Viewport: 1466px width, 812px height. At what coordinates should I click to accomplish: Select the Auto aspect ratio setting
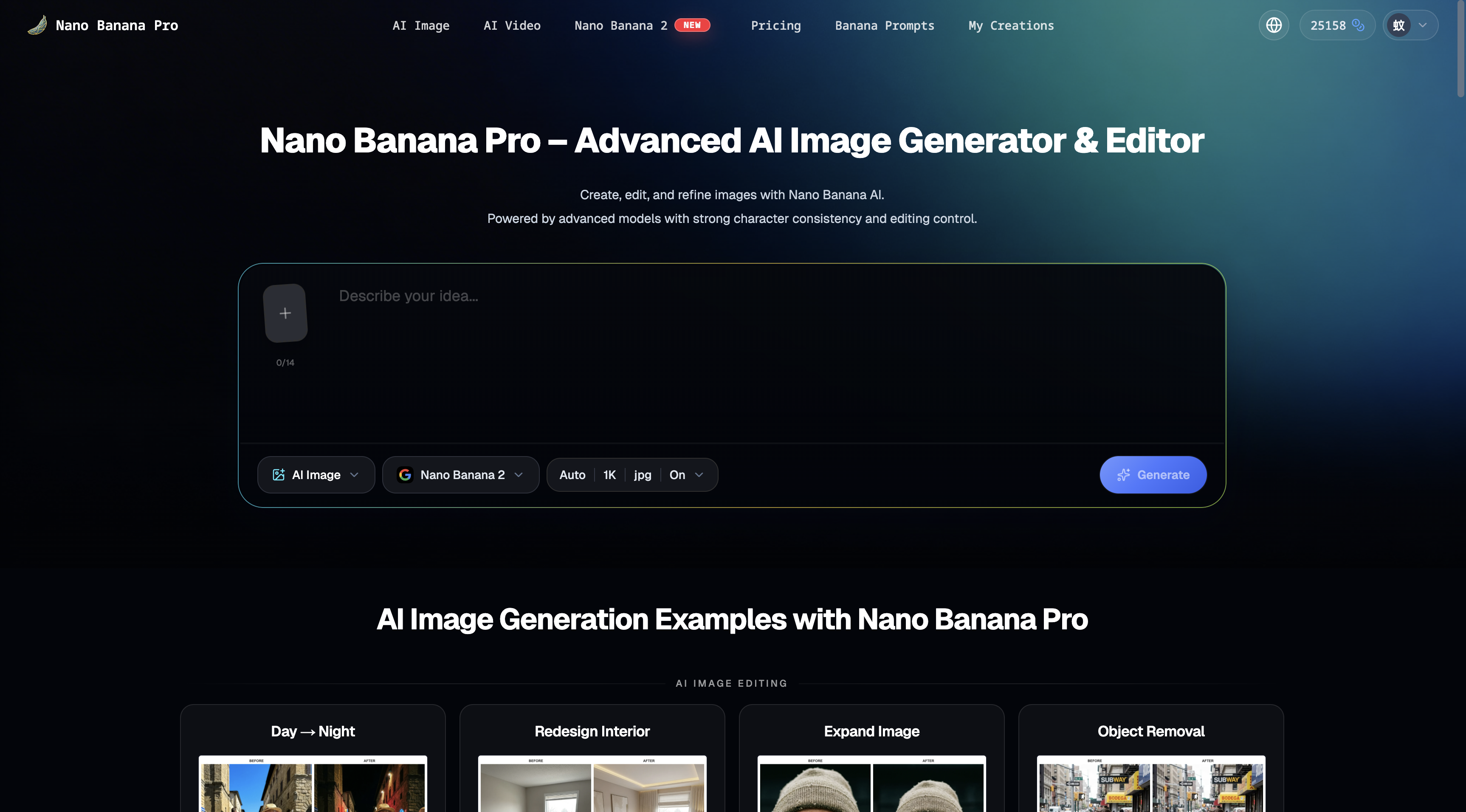pos(572,474)
